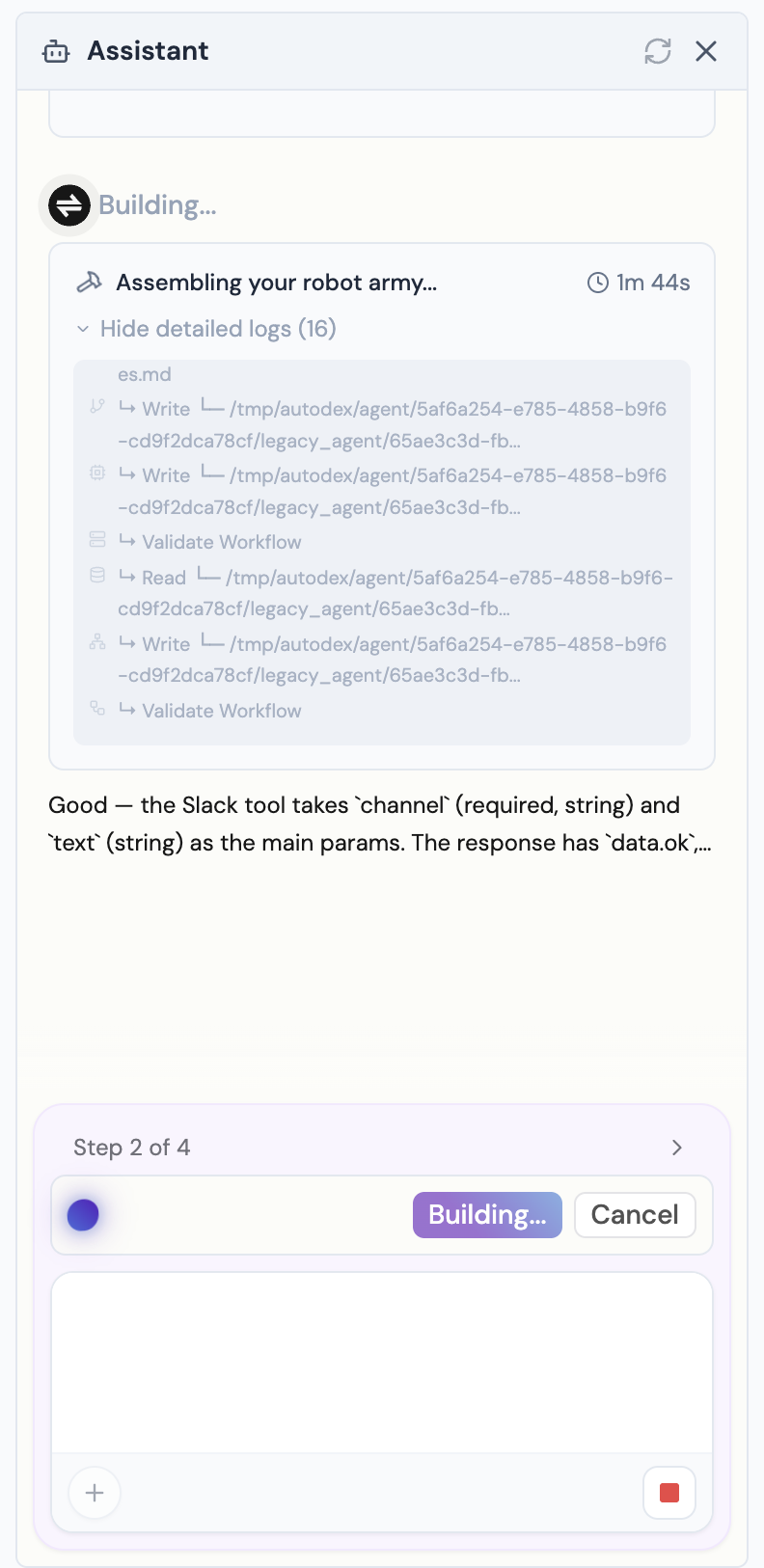764x1568 pixels.
Task: Click the database icon beside the Read log entry
Action: coord(96,577)
